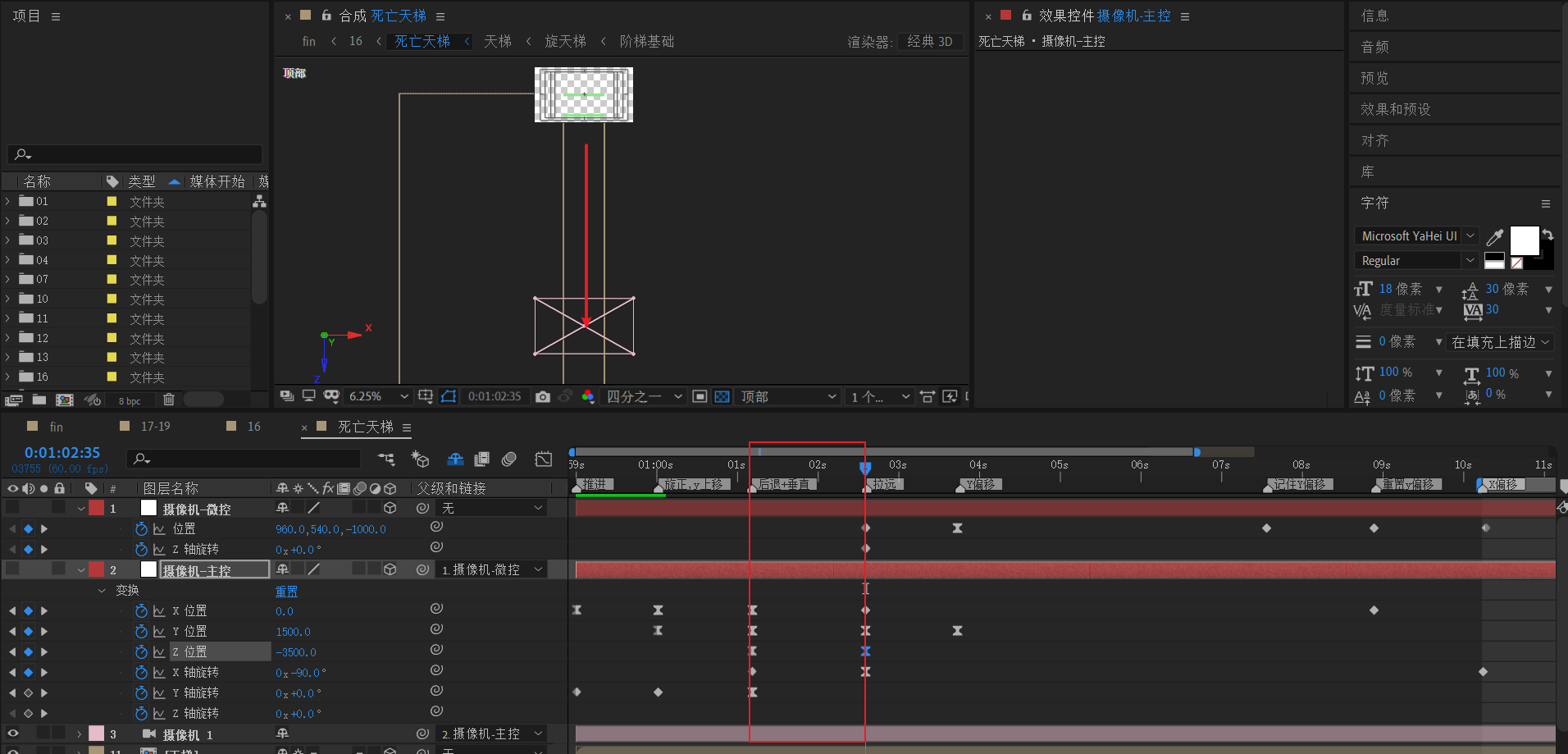Toggle the composition lock icon in viewer tab
This screenshot has height=754, width=1568.
coord(326,16)
